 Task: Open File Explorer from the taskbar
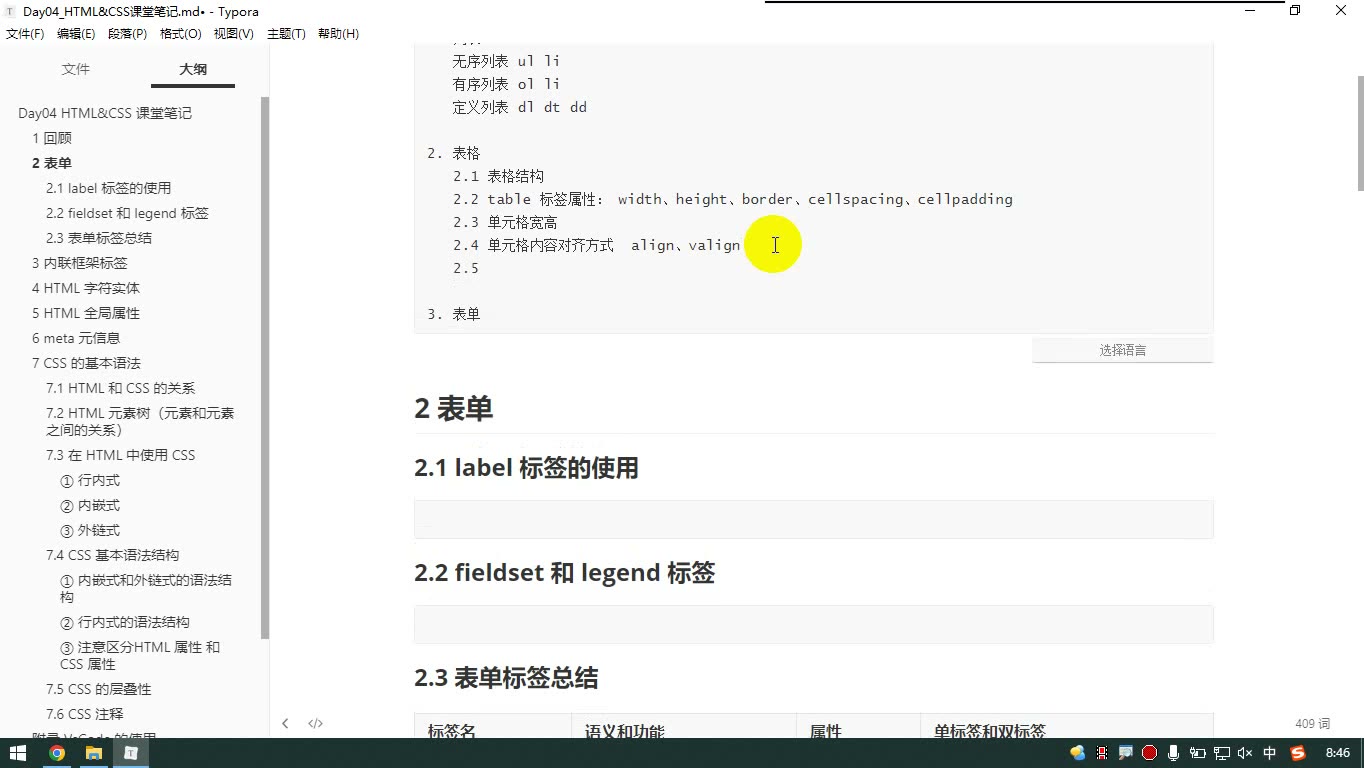click(94, 753)
